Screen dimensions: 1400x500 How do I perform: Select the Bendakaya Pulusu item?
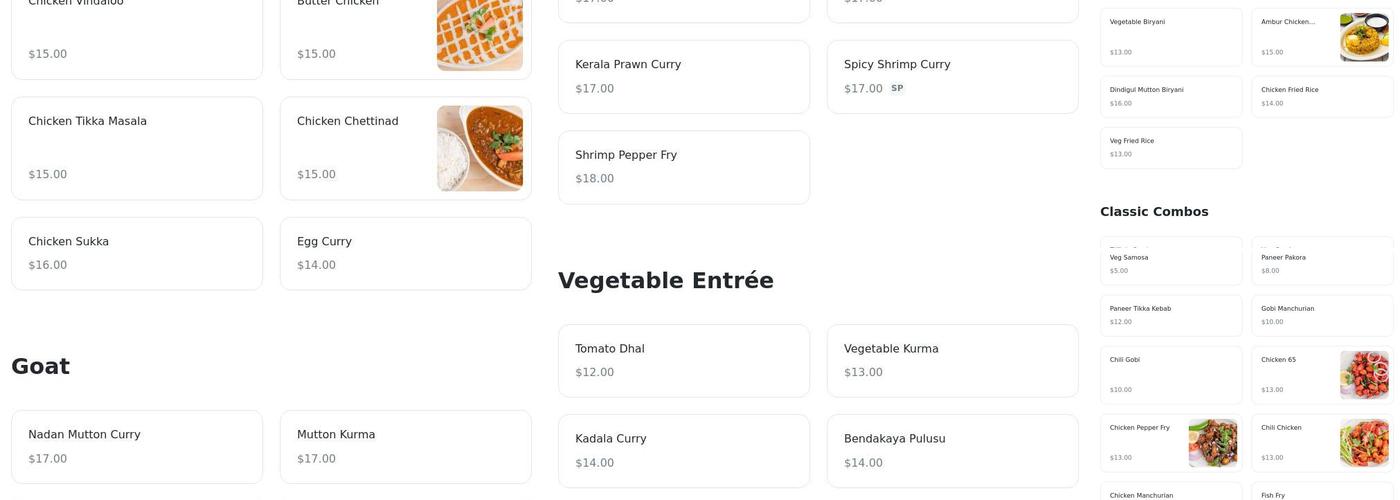pos(952,451)
